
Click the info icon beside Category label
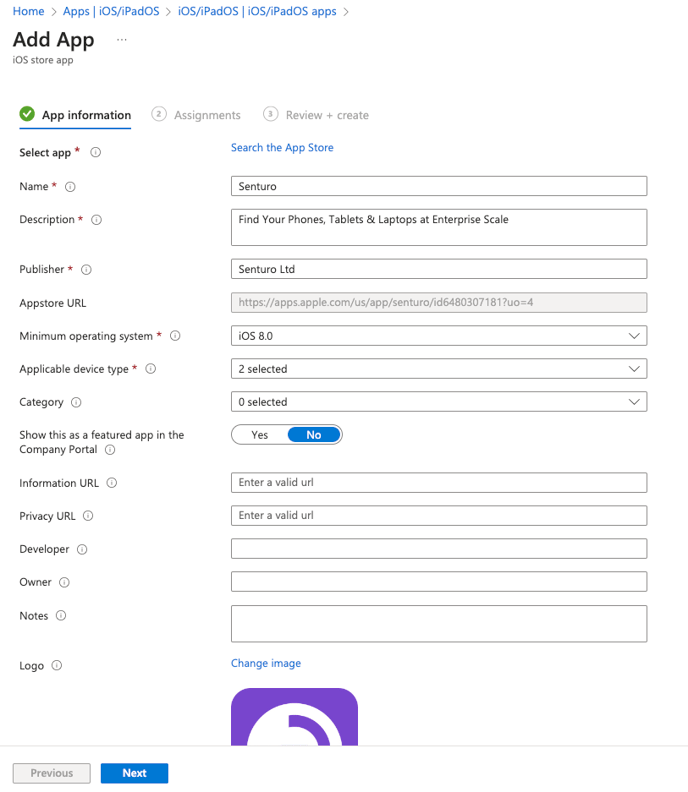point(76,403)
